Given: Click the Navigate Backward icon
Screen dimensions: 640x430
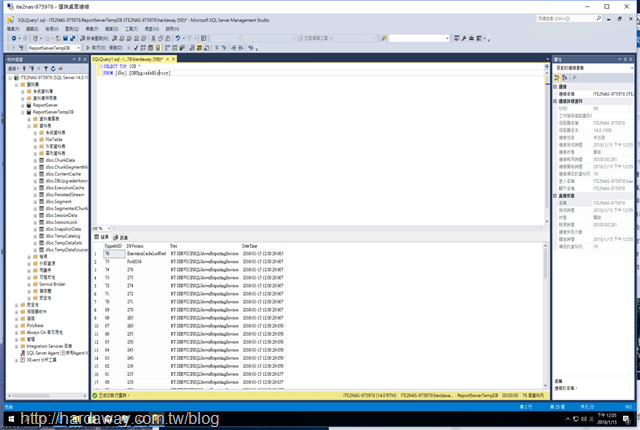Looking at the screenshot, I should coord(14,38).
